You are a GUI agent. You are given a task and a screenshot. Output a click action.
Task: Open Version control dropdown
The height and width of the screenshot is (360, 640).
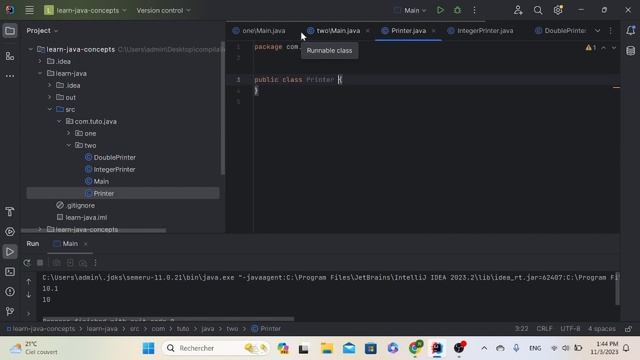tap(163, 10)
